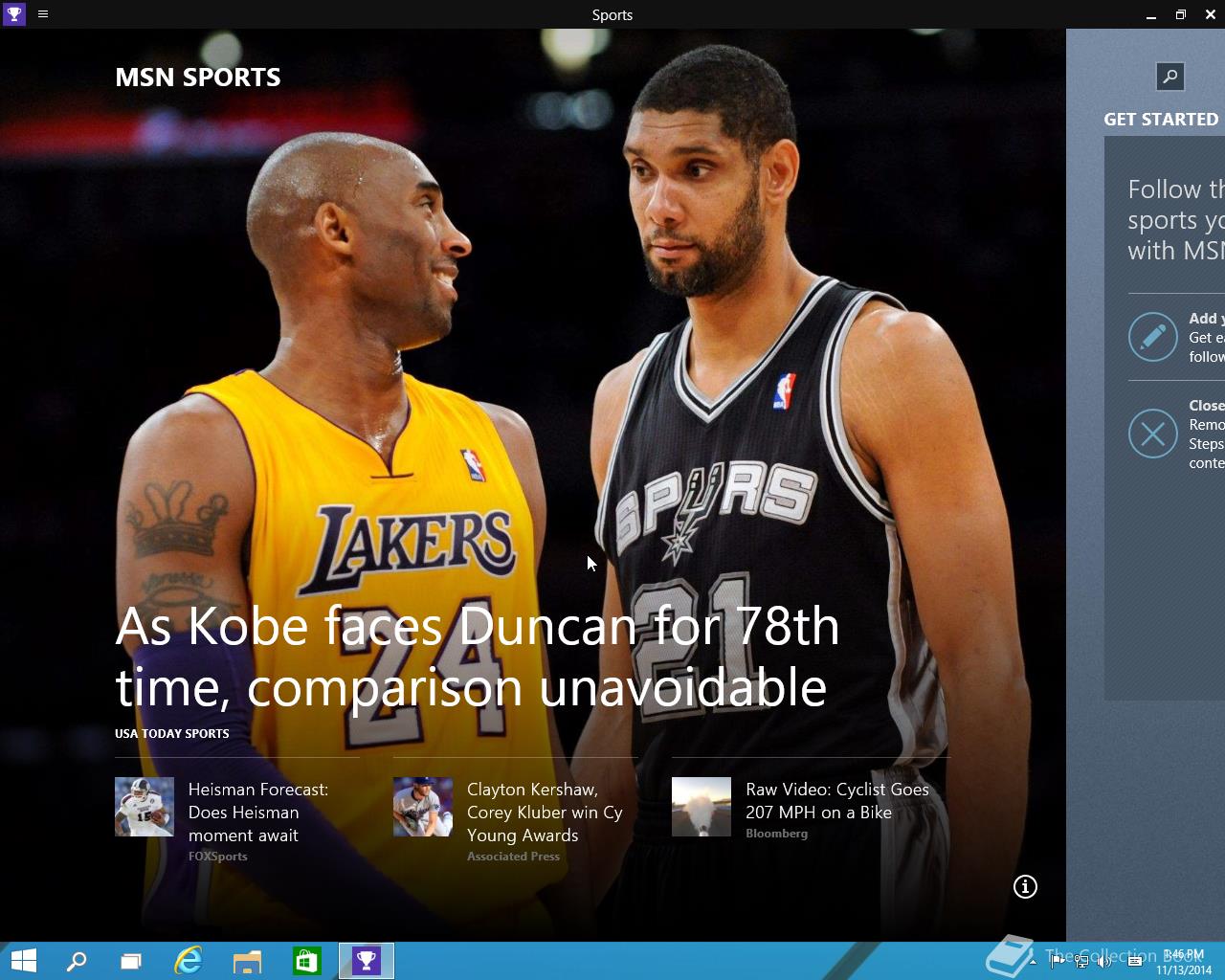Screen dimensions: 1225x980
Task: Click the Associated Press source label
Action: click(513, 857)
